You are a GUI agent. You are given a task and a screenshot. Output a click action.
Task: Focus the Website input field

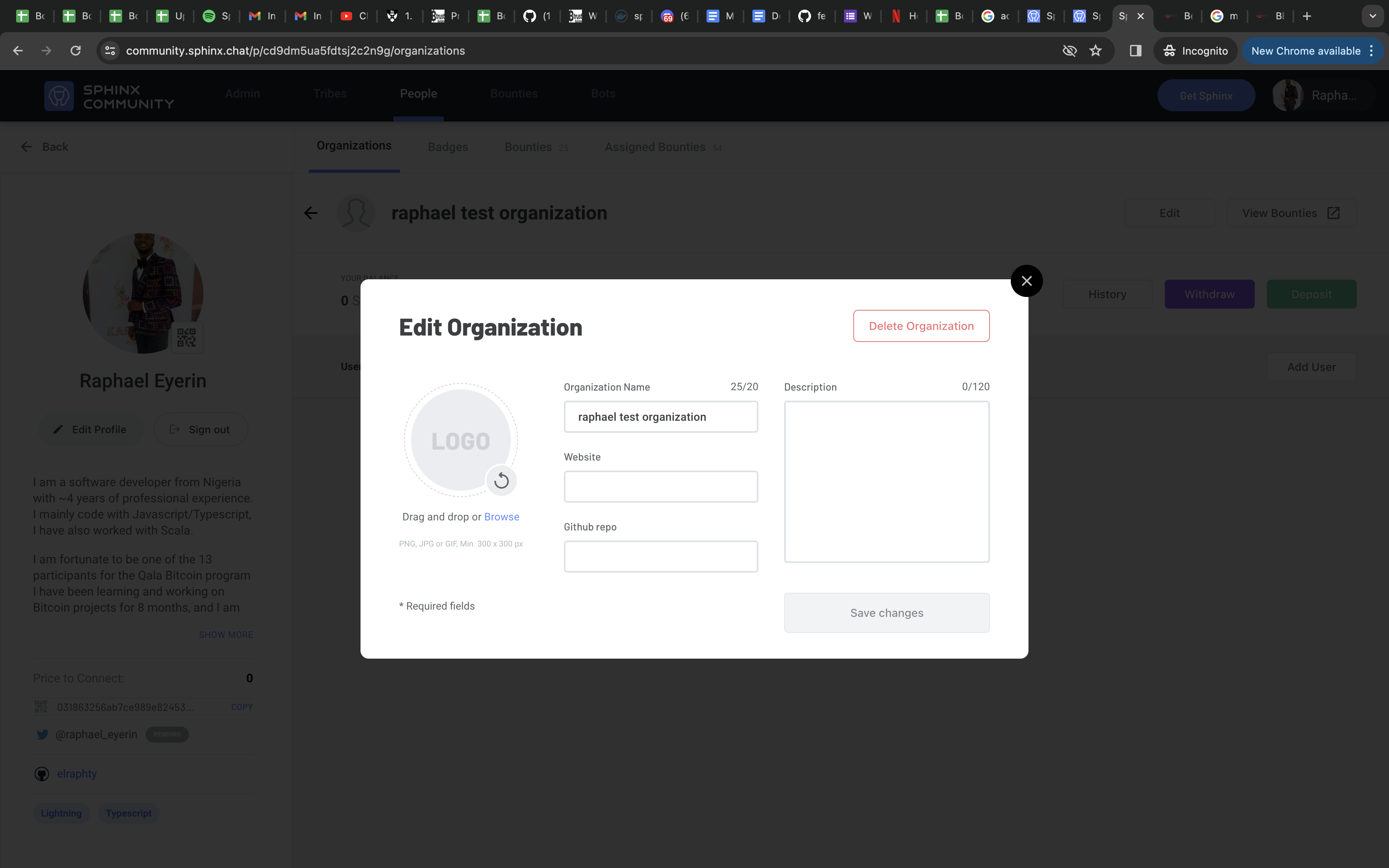coord(661,487)
